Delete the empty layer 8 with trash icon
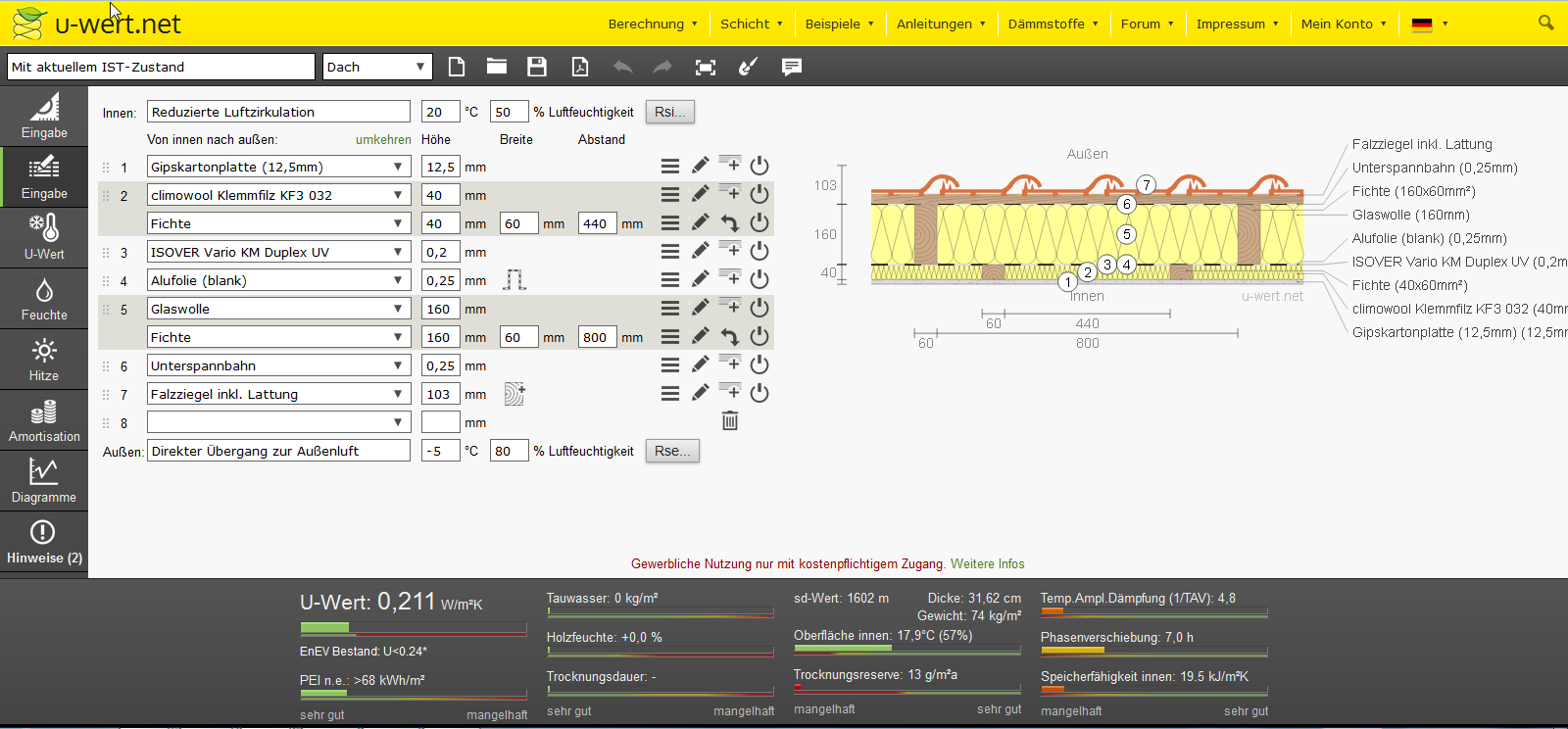The image size is (1568, 729). 730,421
